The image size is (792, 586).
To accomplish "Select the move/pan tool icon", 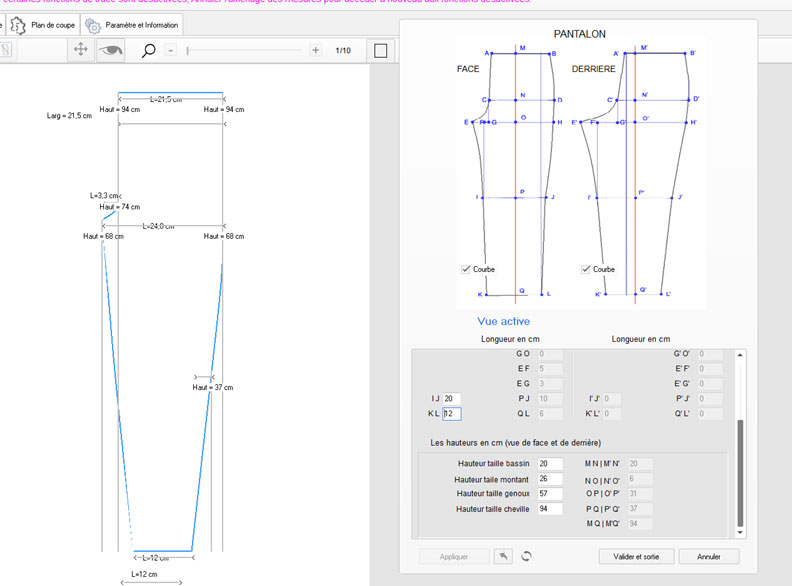I will [82, 50].
